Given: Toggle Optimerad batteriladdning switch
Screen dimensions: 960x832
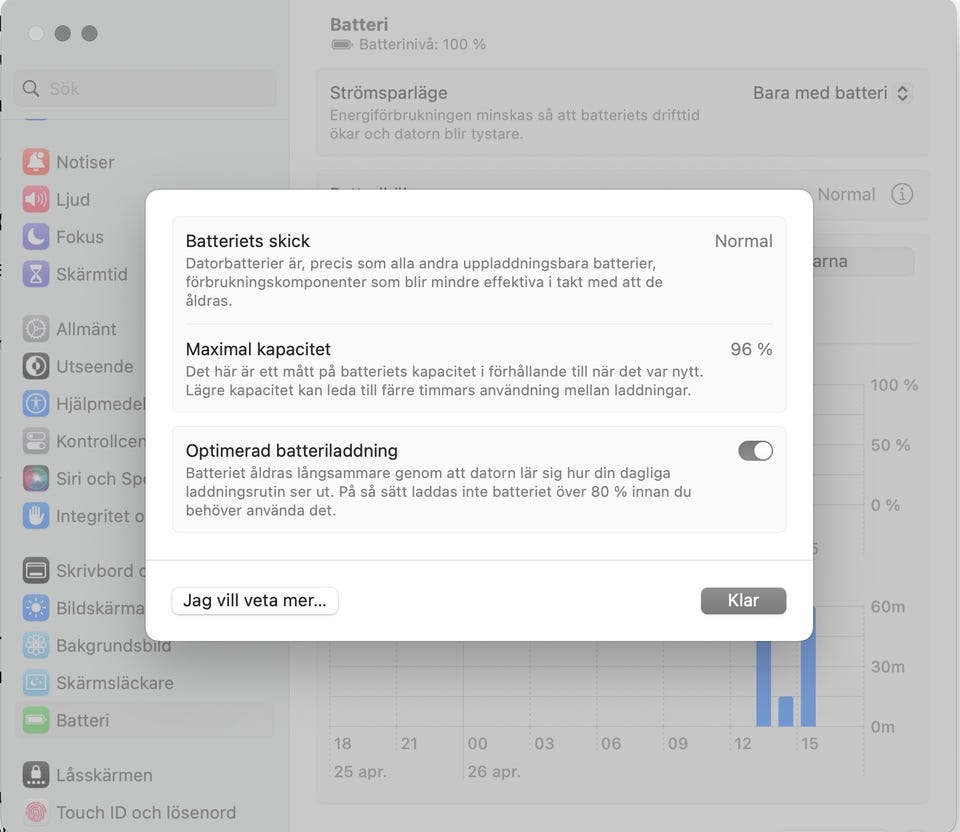Looking at the screenshot, I should click(x=755, y=451).
